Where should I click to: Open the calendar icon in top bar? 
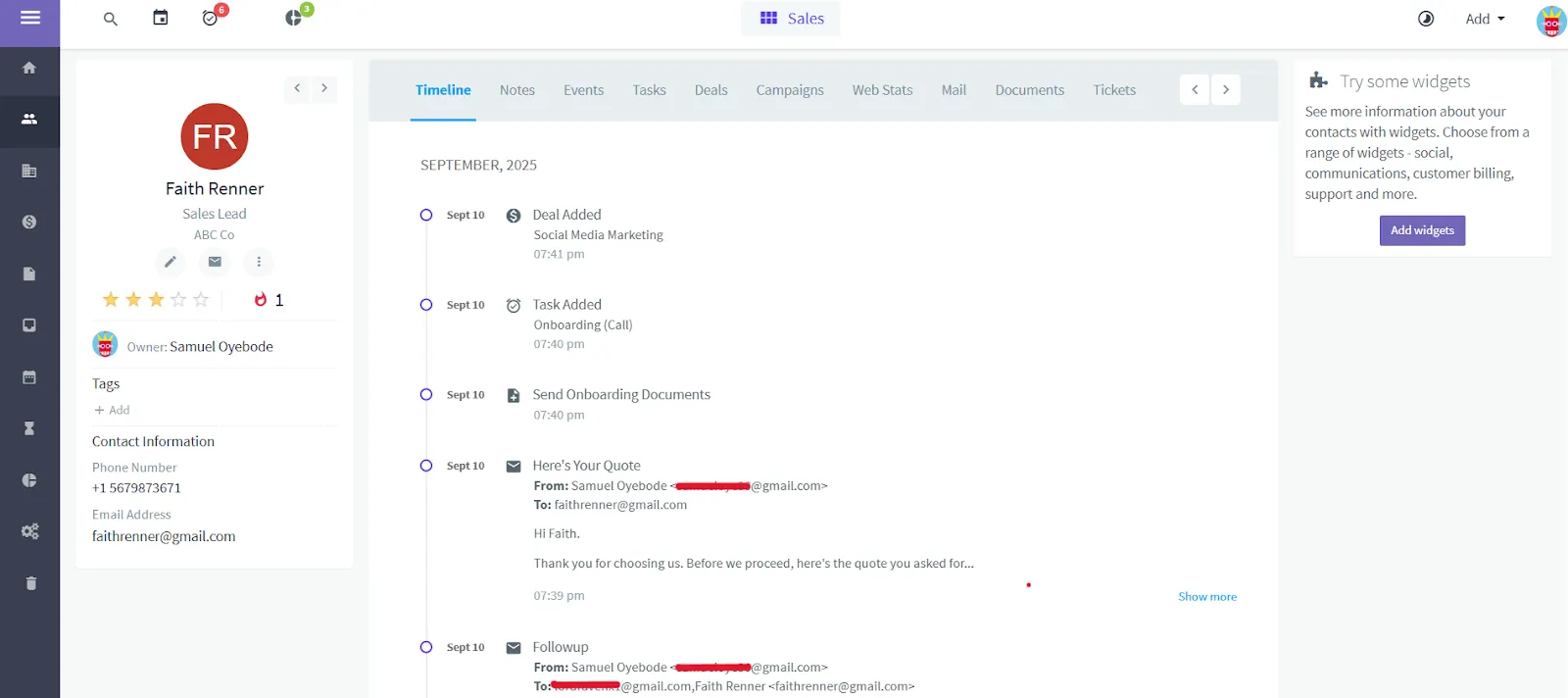coord(161,18)
